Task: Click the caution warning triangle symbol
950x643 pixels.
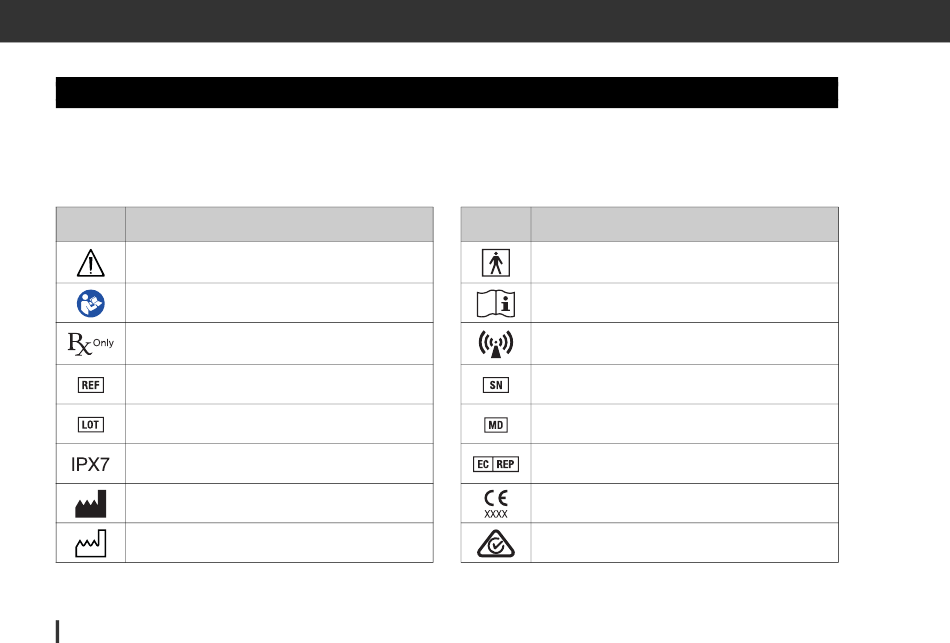Action: [91, 263]
